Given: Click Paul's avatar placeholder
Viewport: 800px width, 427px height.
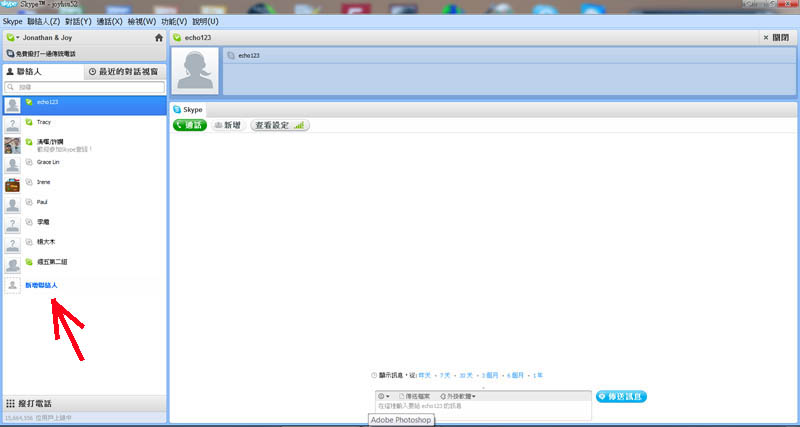Looking at the screenshot, I should click(12, 205).
